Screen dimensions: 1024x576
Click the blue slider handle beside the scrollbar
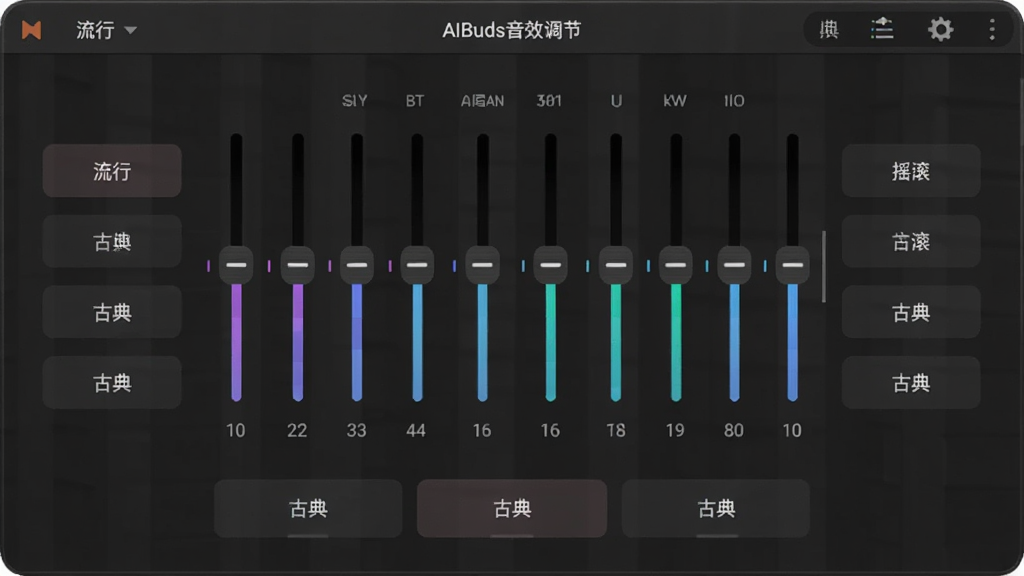coord(792,264)
